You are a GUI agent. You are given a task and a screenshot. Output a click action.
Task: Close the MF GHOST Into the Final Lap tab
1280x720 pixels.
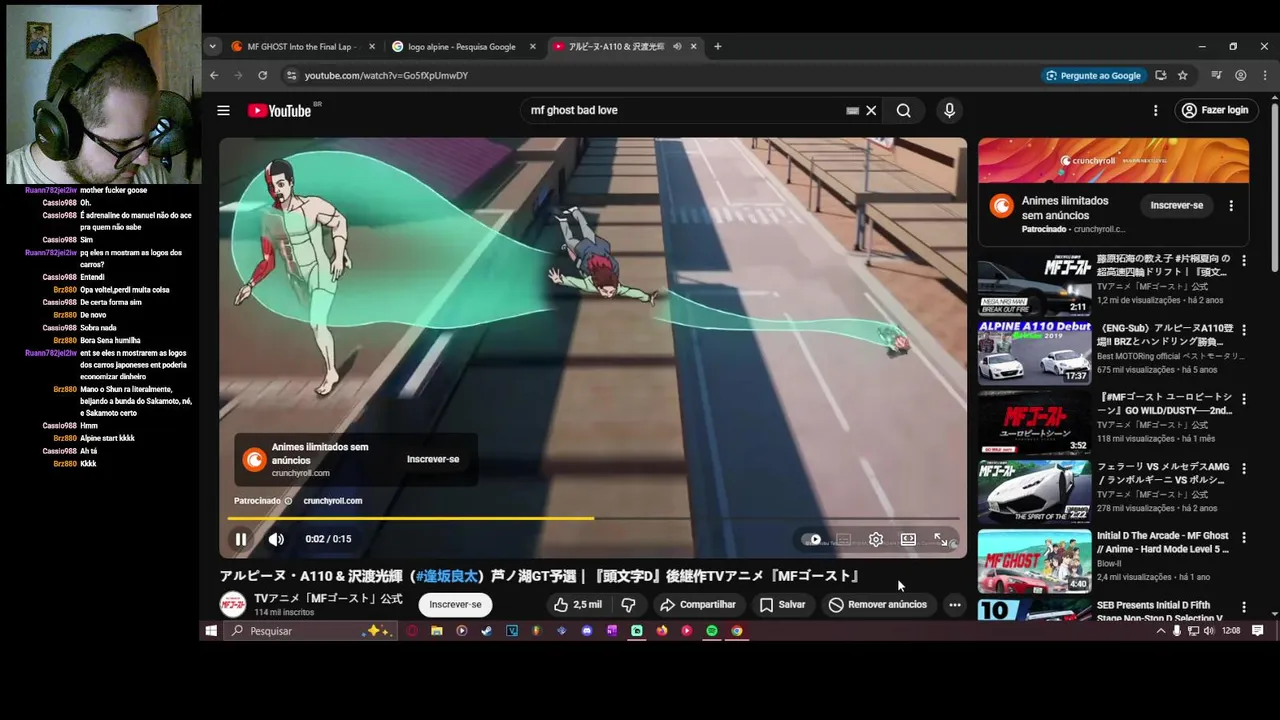pos(372,46)
